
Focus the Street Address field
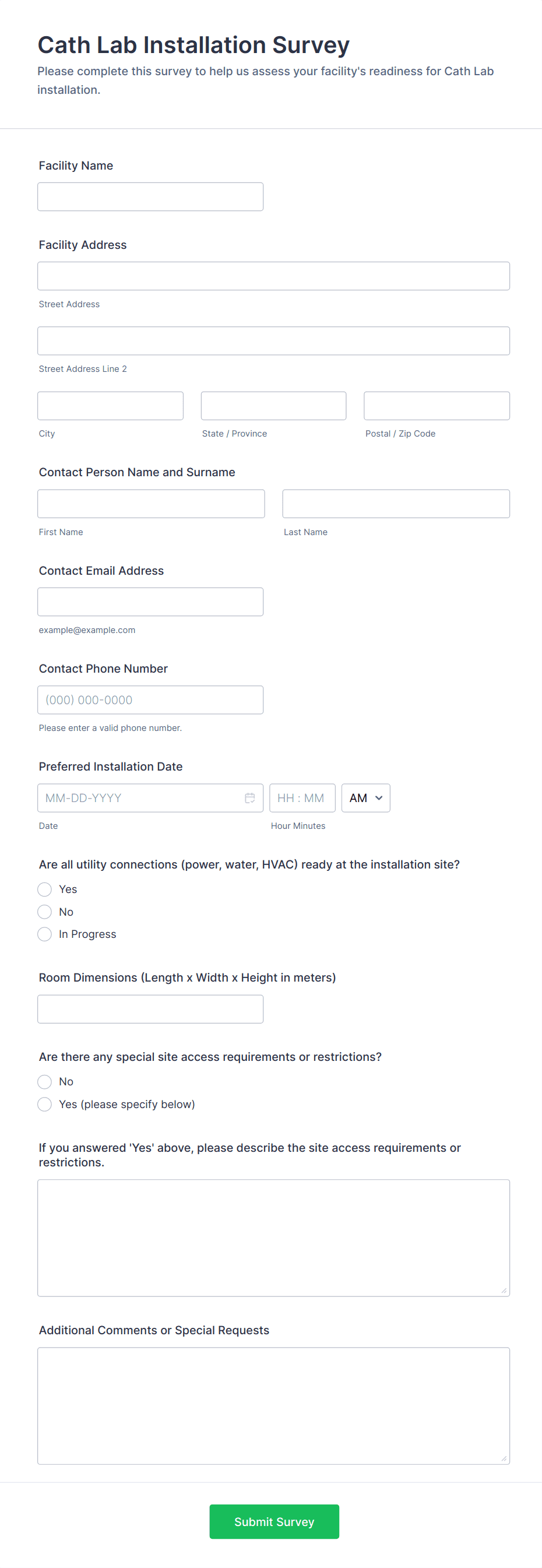click(x=273, y=276)
